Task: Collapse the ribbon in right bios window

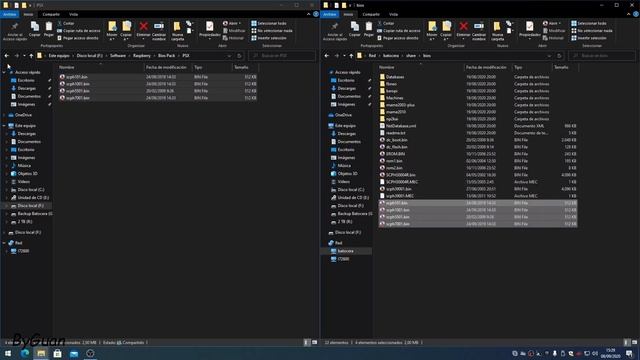Action: pyautogui.click(x=629, y=14)
